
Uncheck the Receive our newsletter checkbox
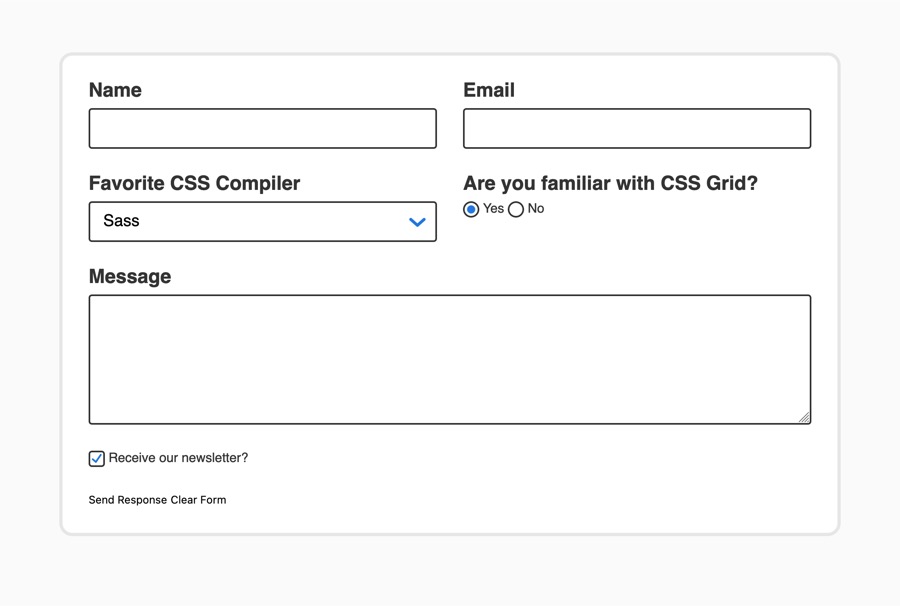point(96,458)
